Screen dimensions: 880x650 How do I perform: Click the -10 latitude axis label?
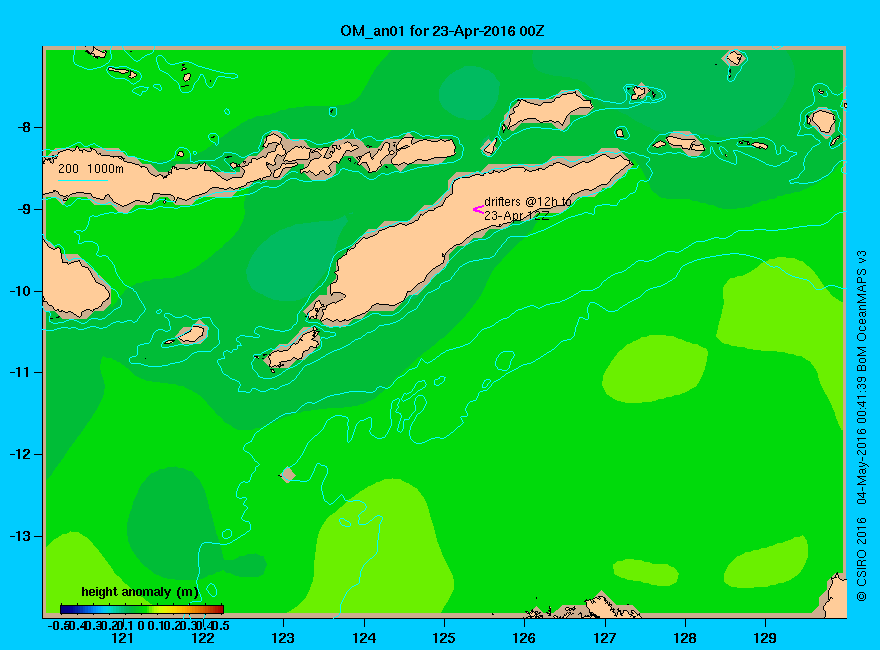(20, 291)
